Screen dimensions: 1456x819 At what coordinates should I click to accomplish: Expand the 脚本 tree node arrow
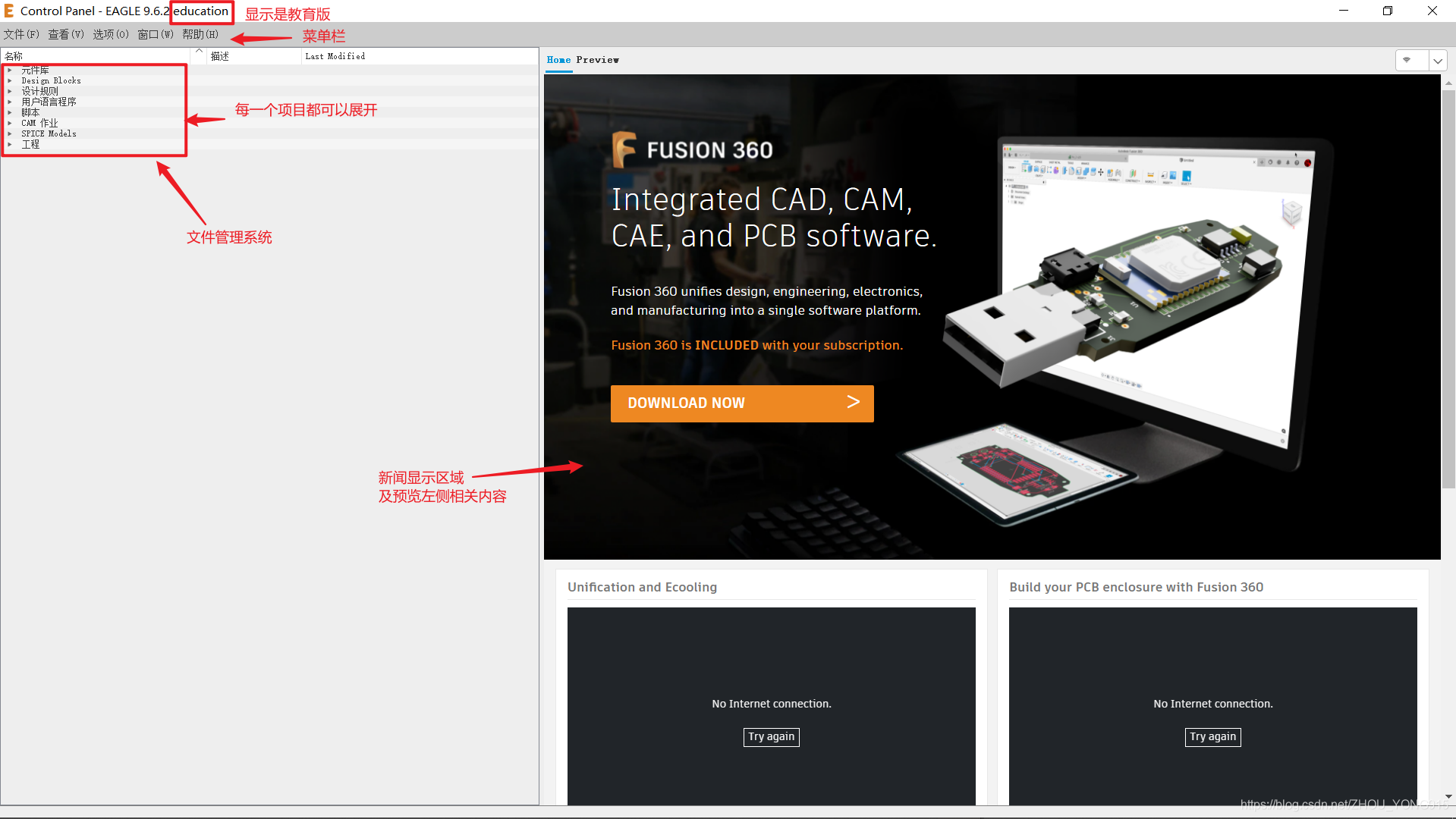(x=10, y=112)
